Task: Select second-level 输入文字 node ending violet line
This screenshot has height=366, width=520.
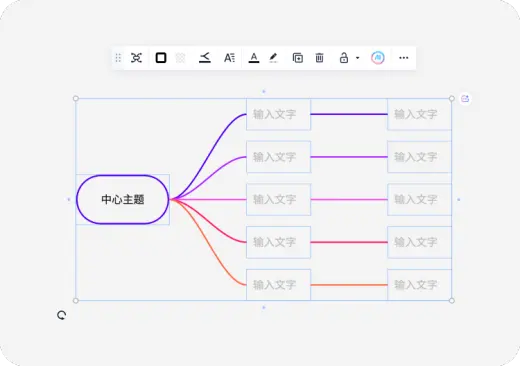Action: pyautogui.click(x=419, y=157)
